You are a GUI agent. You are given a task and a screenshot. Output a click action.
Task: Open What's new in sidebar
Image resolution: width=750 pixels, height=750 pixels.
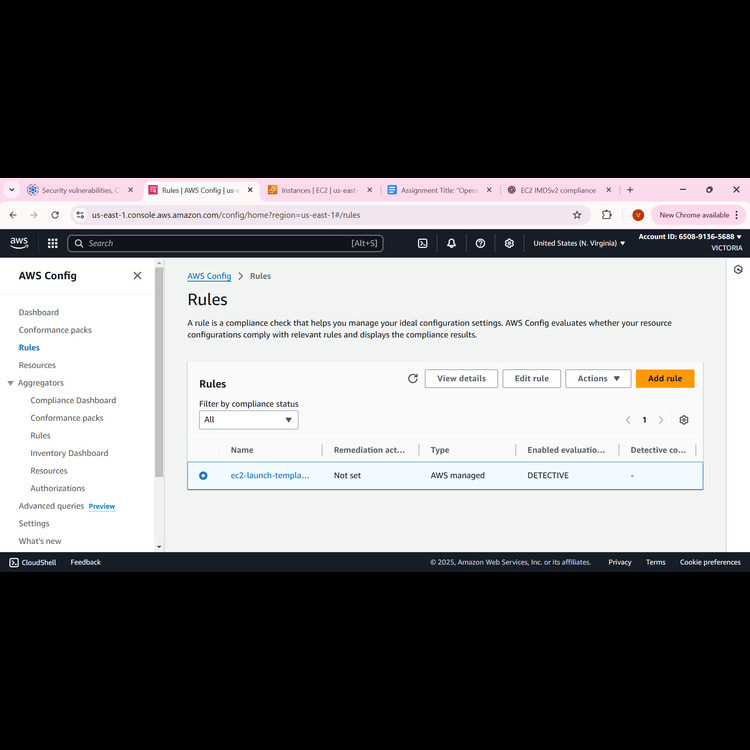(40, 541)
